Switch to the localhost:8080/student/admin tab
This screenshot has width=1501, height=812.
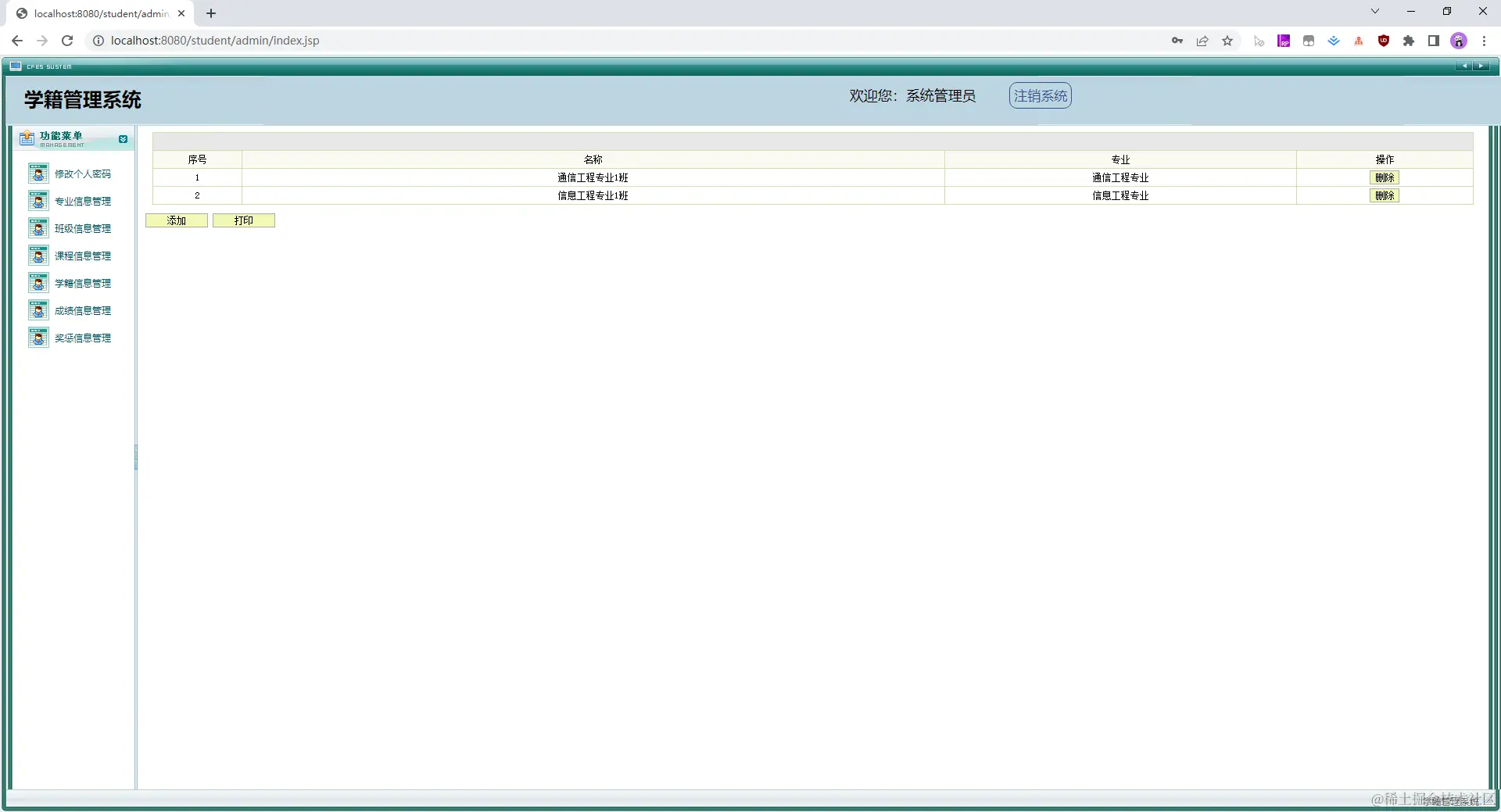(100, 13)
